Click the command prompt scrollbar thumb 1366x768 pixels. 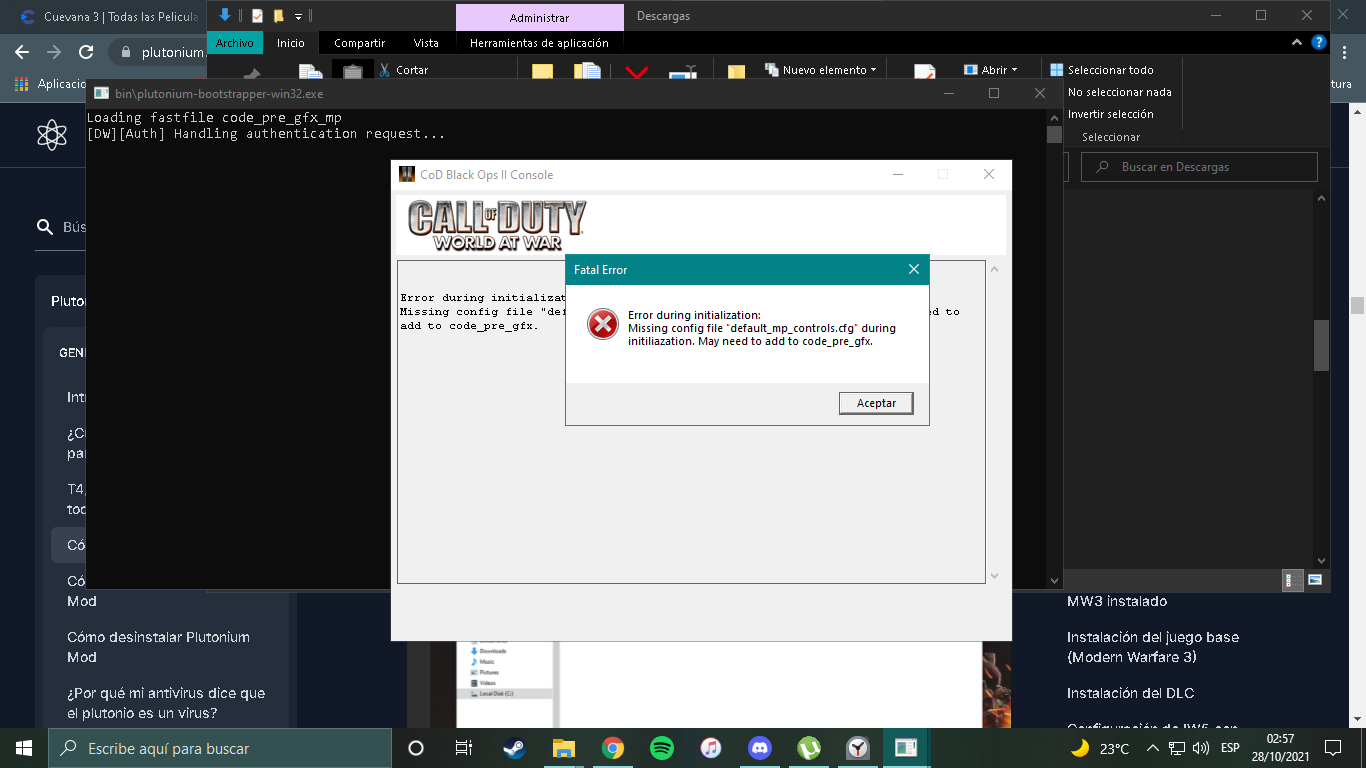pyautogui.click(x=1054, y=135)
